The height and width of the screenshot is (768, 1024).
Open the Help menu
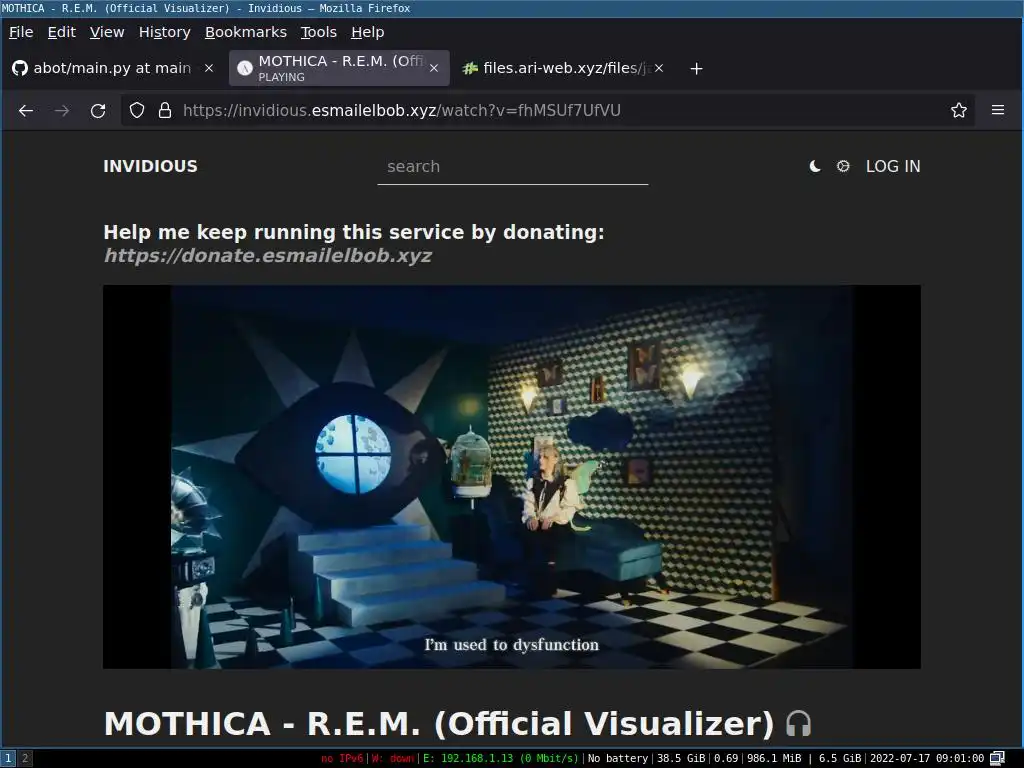pyautogui.click(x=368, y=32)
